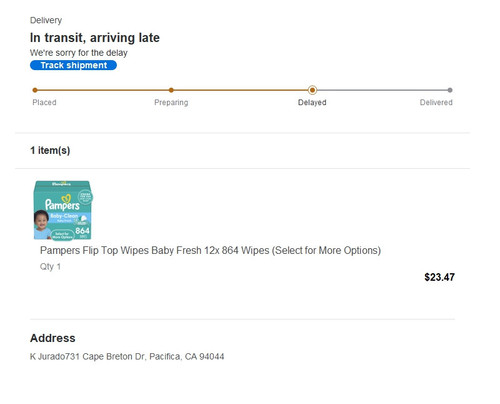Open the Pampers wipes product thumbnail

(x=63, y=210)
